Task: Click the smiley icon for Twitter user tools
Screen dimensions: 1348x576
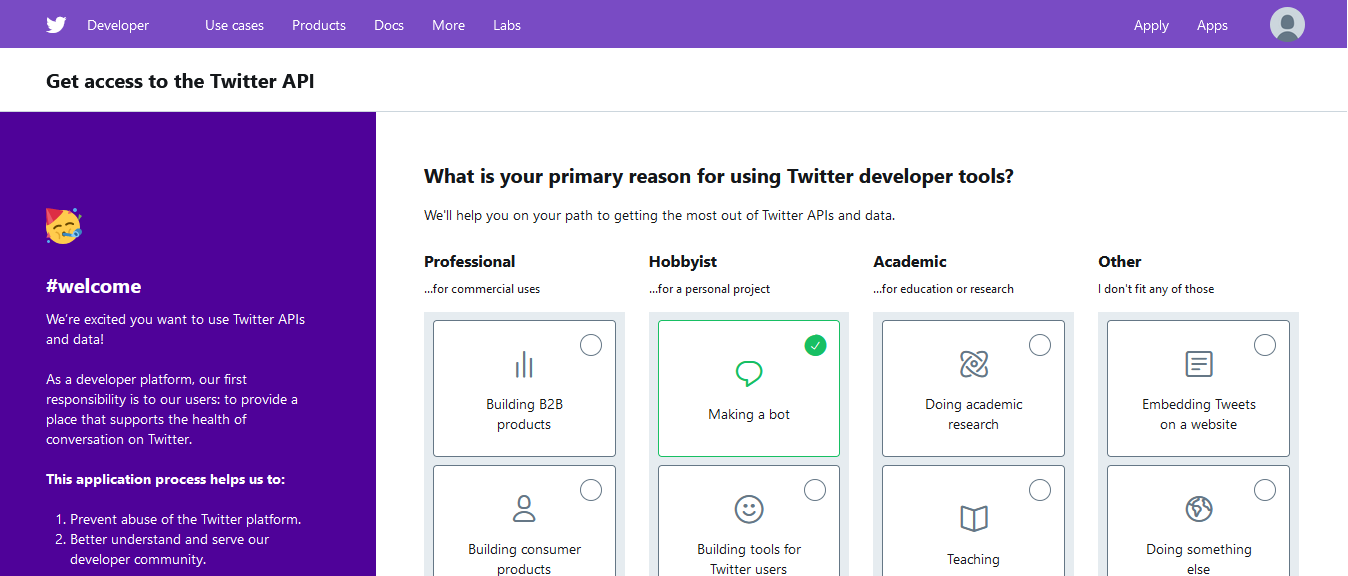Action: point(749,509)
